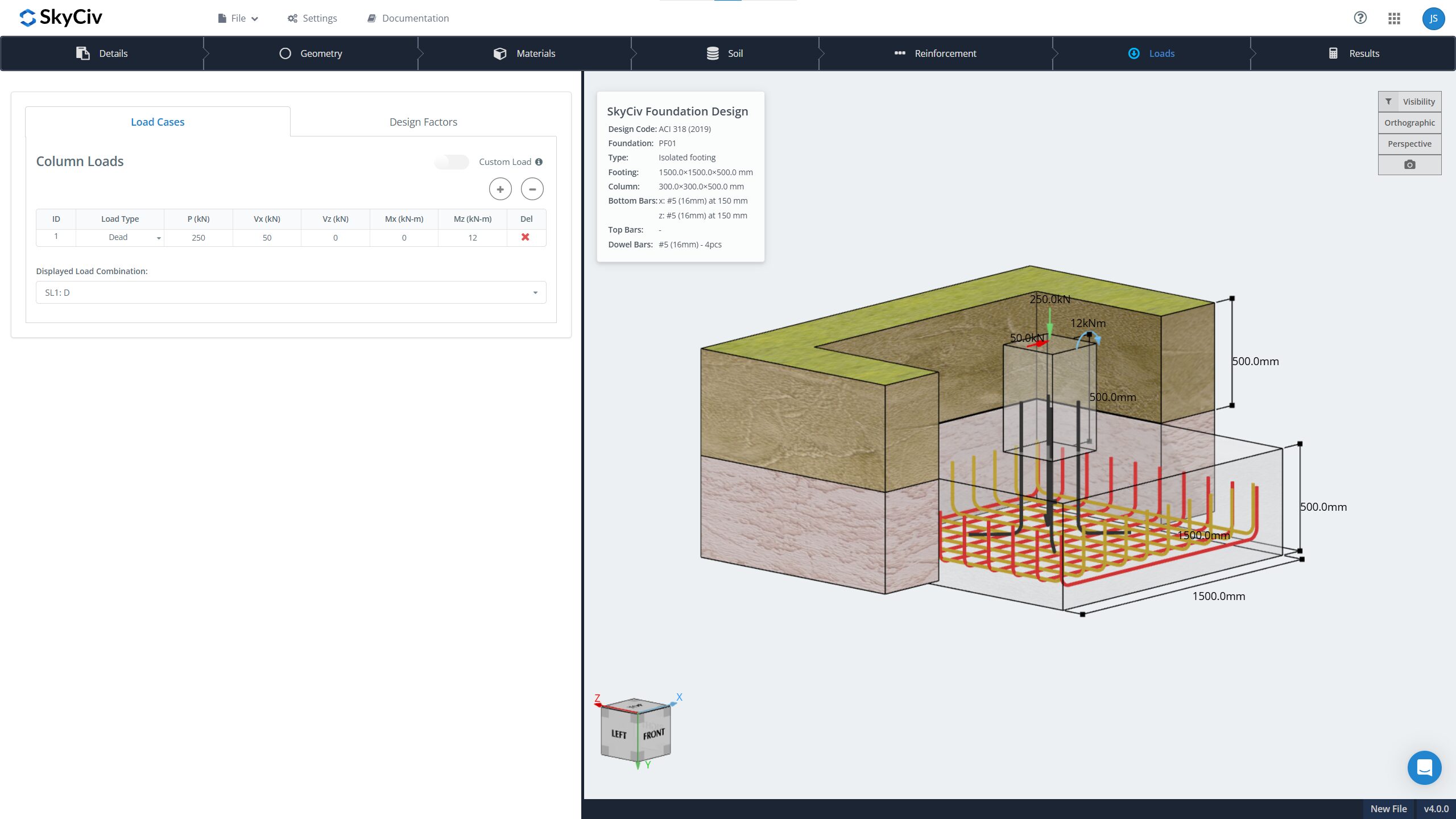The width and height of the screenshot is (1456, 819).
Task: Switch to the Load Cases tab
Action: pos(158,122)
